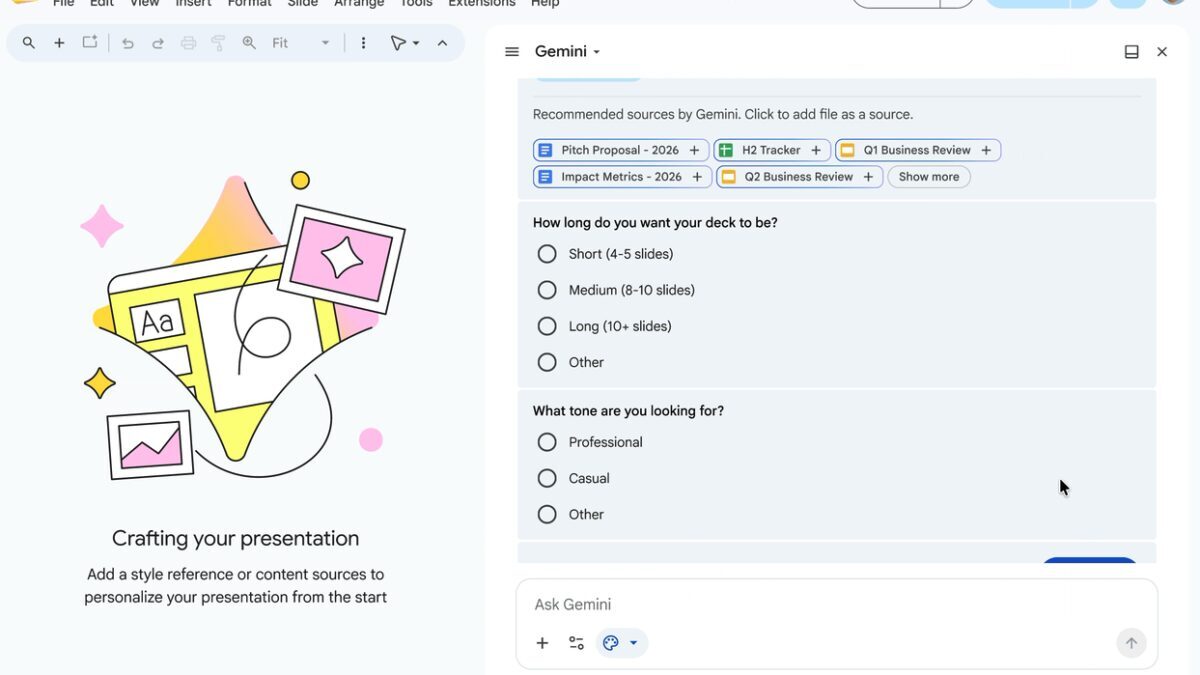Click the plus on Q1 Business Review chip
Viewport: 1200px width, 675px height.
(986, 150)
